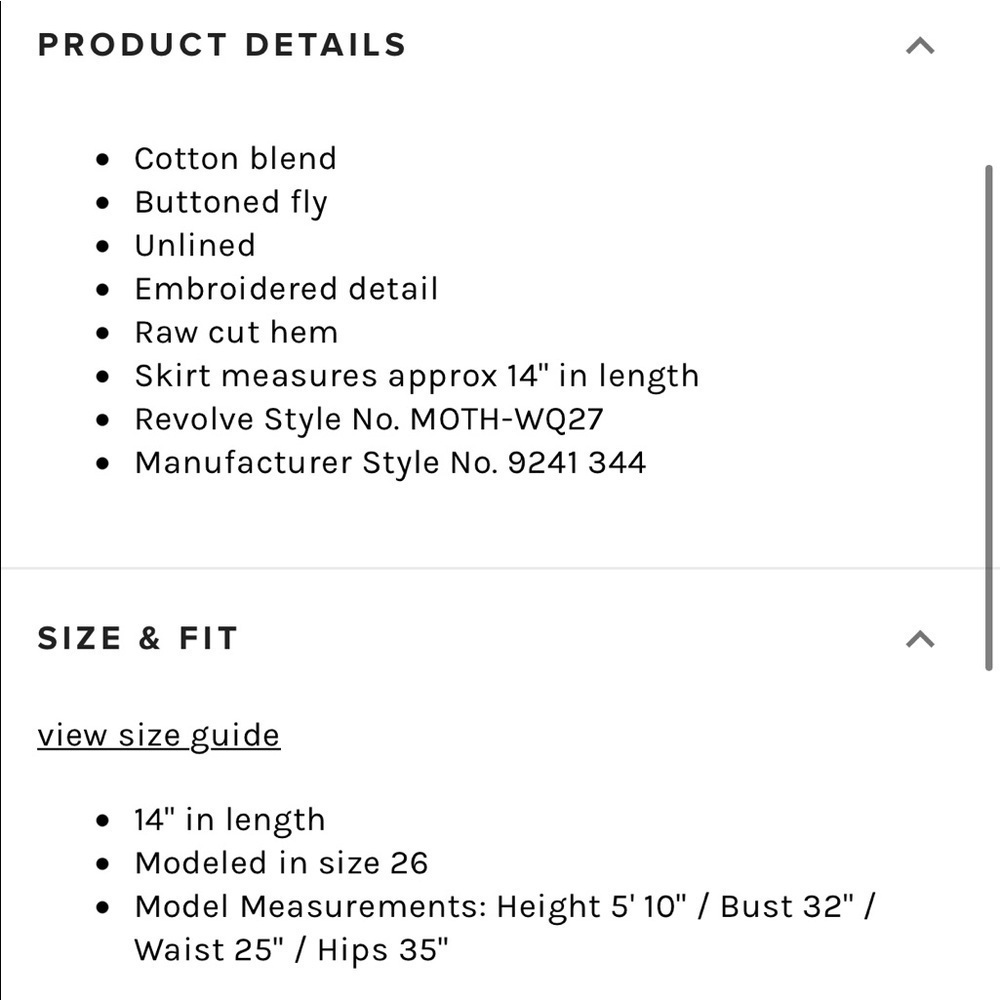Select the Cotton blend detail line
Viewport: 1000px width, 1000px height.
point(235,159)
